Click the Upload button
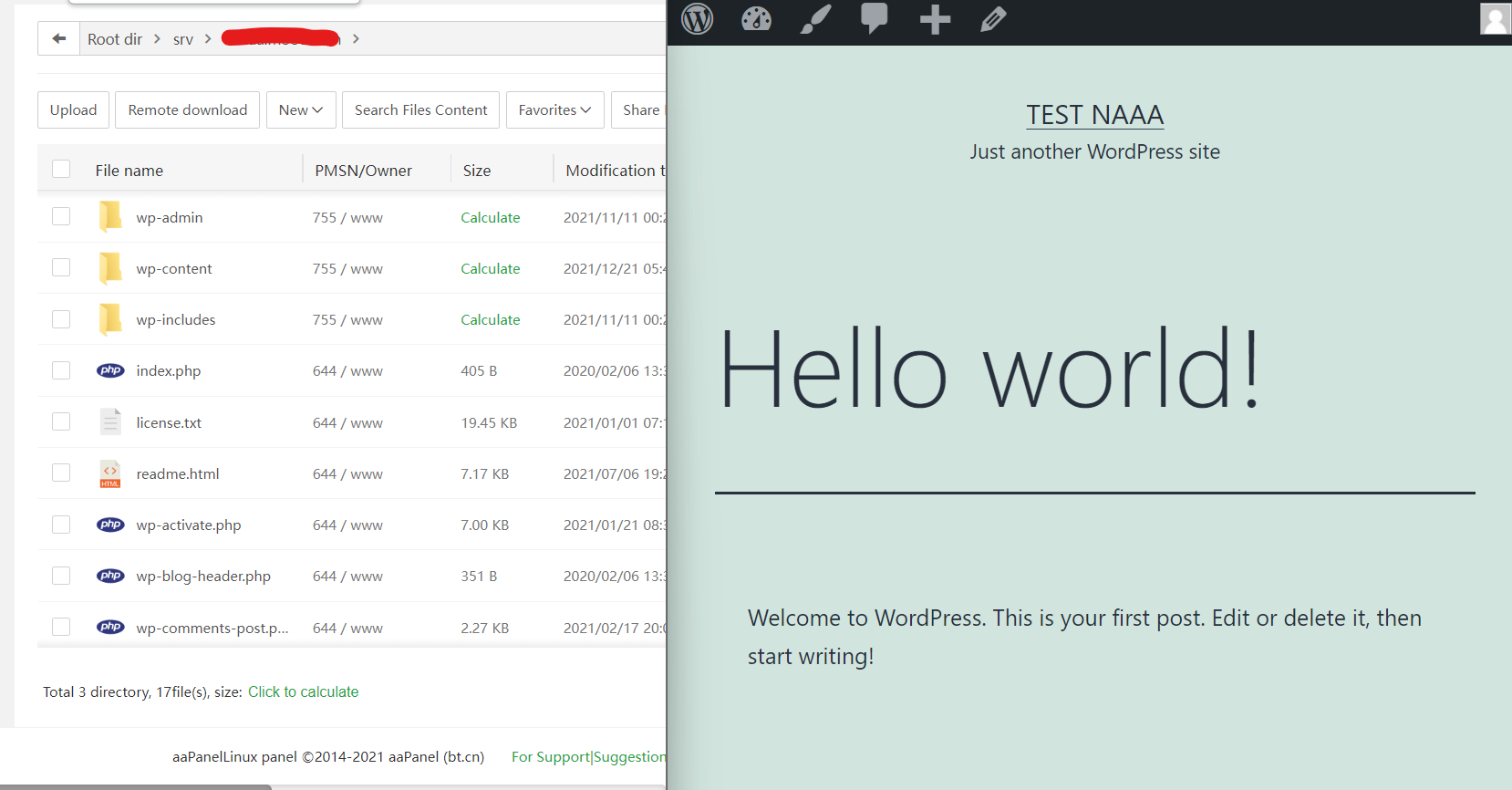Viewport: 1512px width, 790px height. 73,110
